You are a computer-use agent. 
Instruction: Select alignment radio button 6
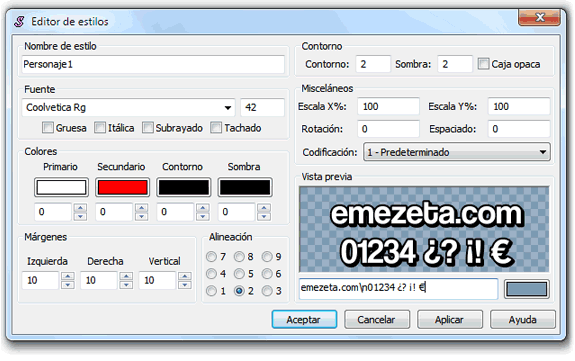coord(267,274)
